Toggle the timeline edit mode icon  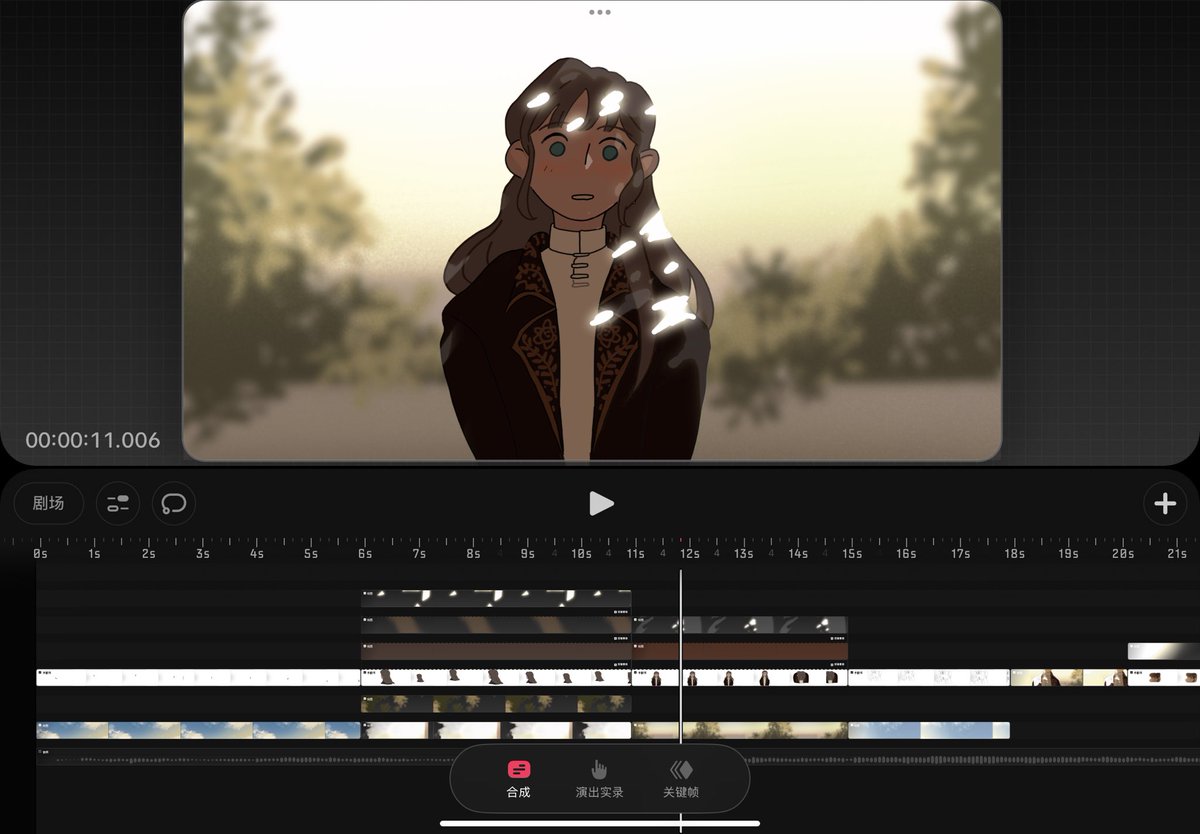[118, 503]
